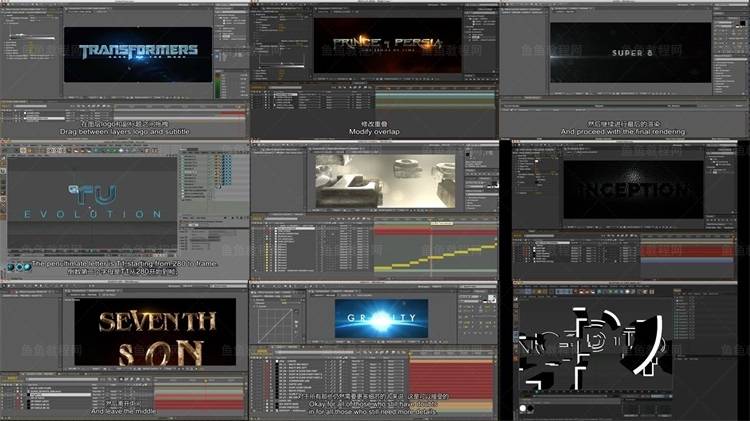Click the yellow staircase layer bars in center timeline
The height and width of the screenshot is (421, 750).
pyautogui.click(x=434, y=258)
